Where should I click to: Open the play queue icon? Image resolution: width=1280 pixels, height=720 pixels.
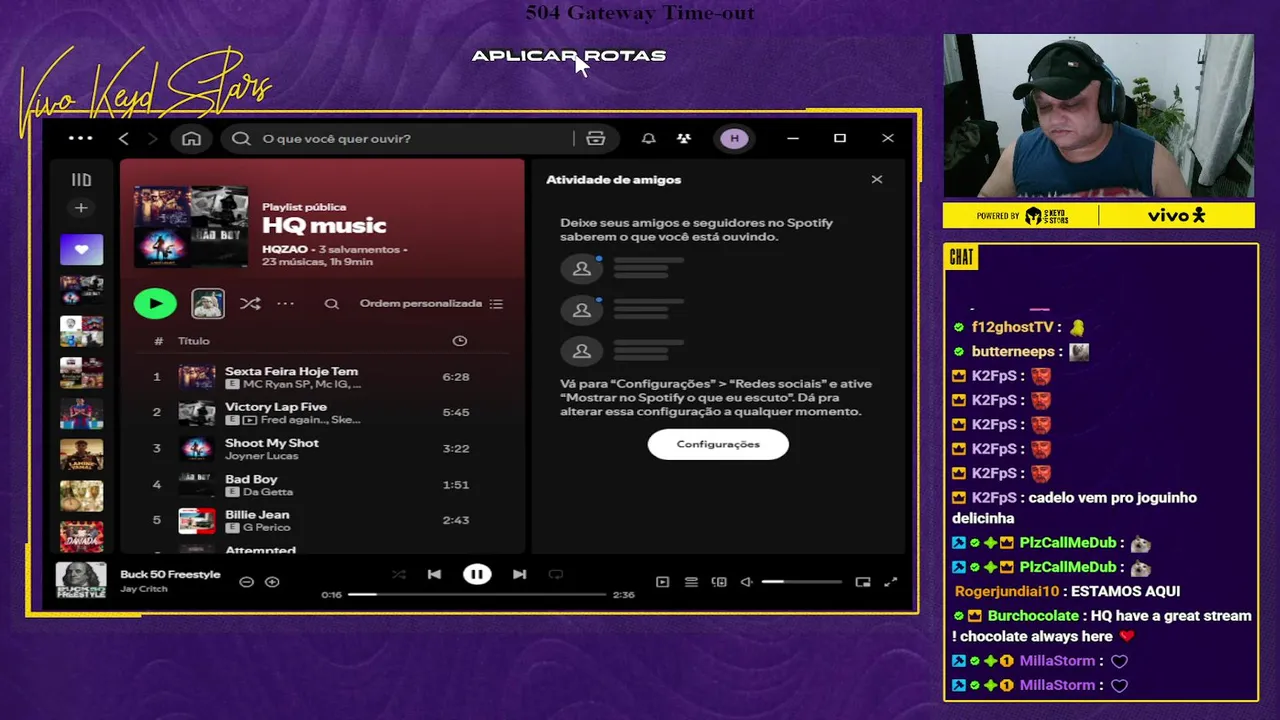click(x=691, y=582)
